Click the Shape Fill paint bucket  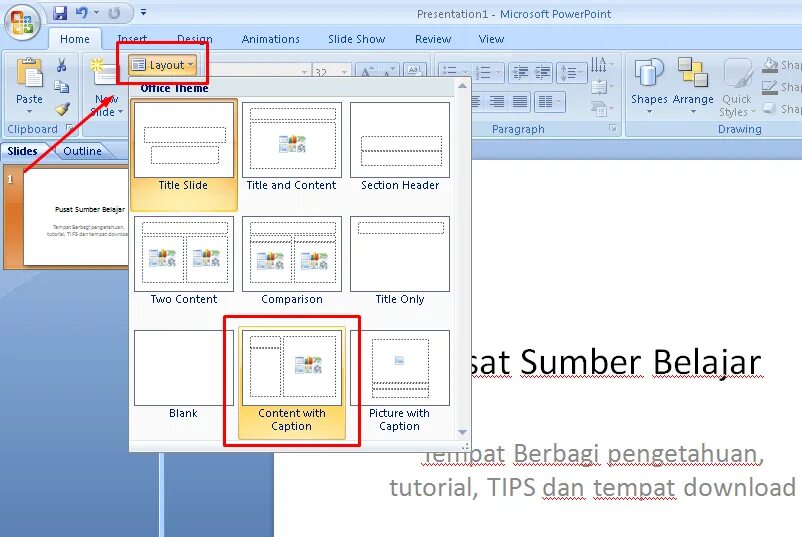tap(770, 65)
